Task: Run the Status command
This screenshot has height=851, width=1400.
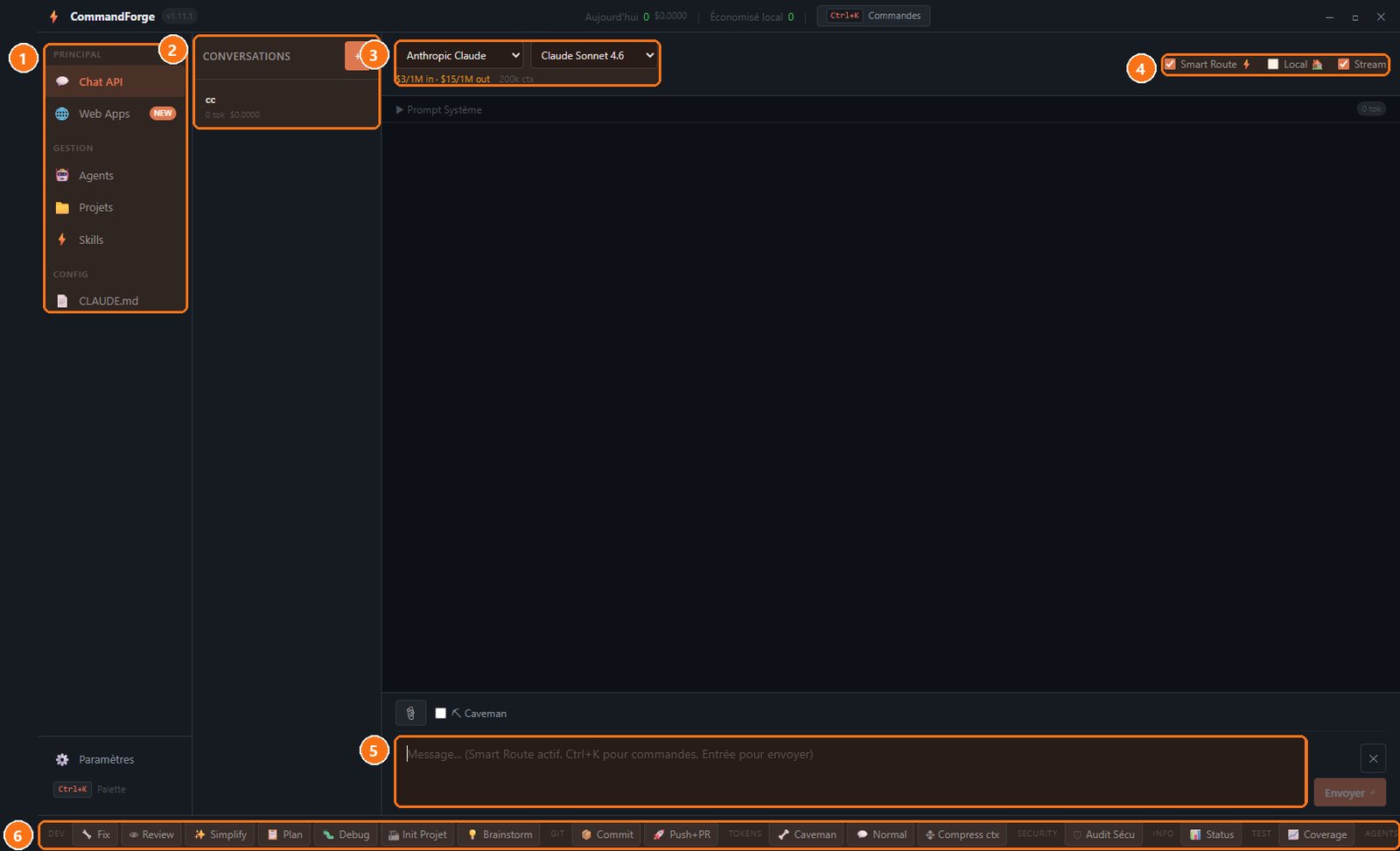Action: coord(1211,834)
